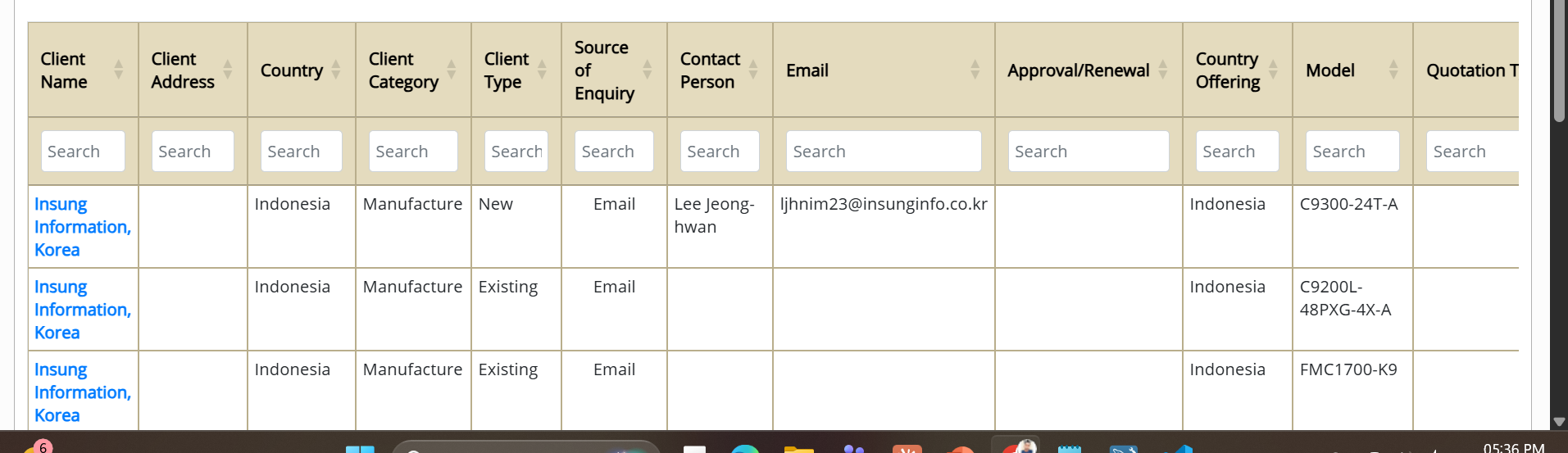Open Insung Information link for C9200L-48PXG-4X-A row

click(83, 310)
